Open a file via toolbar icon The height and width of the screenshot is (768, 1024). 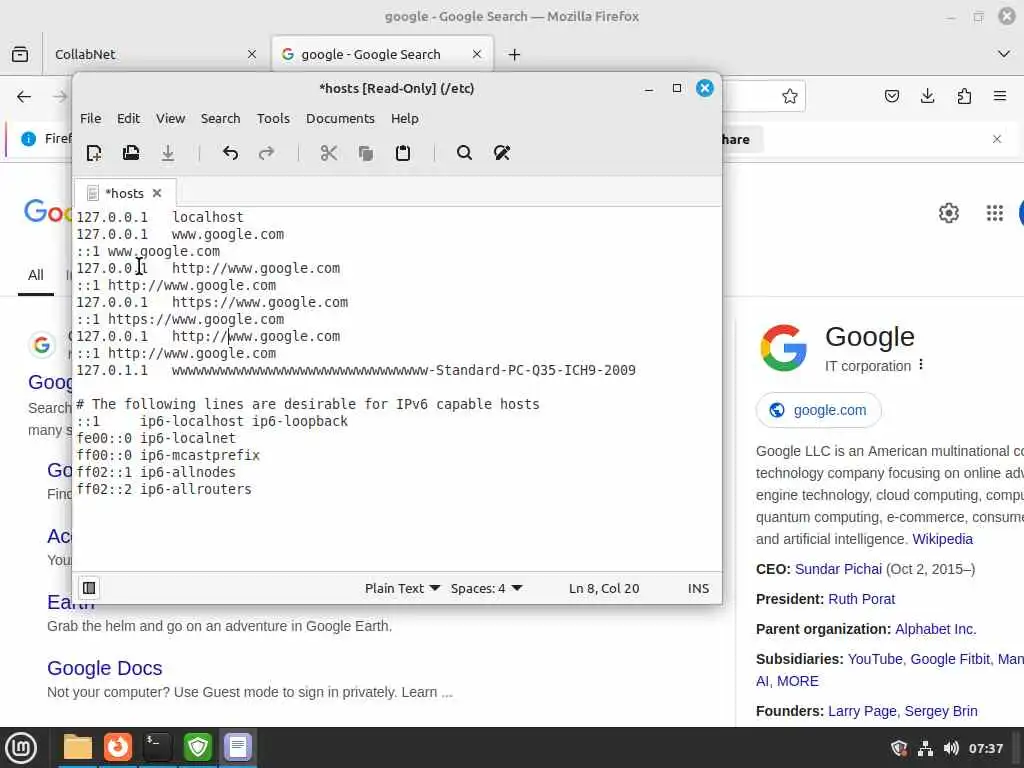pos(131,153)
